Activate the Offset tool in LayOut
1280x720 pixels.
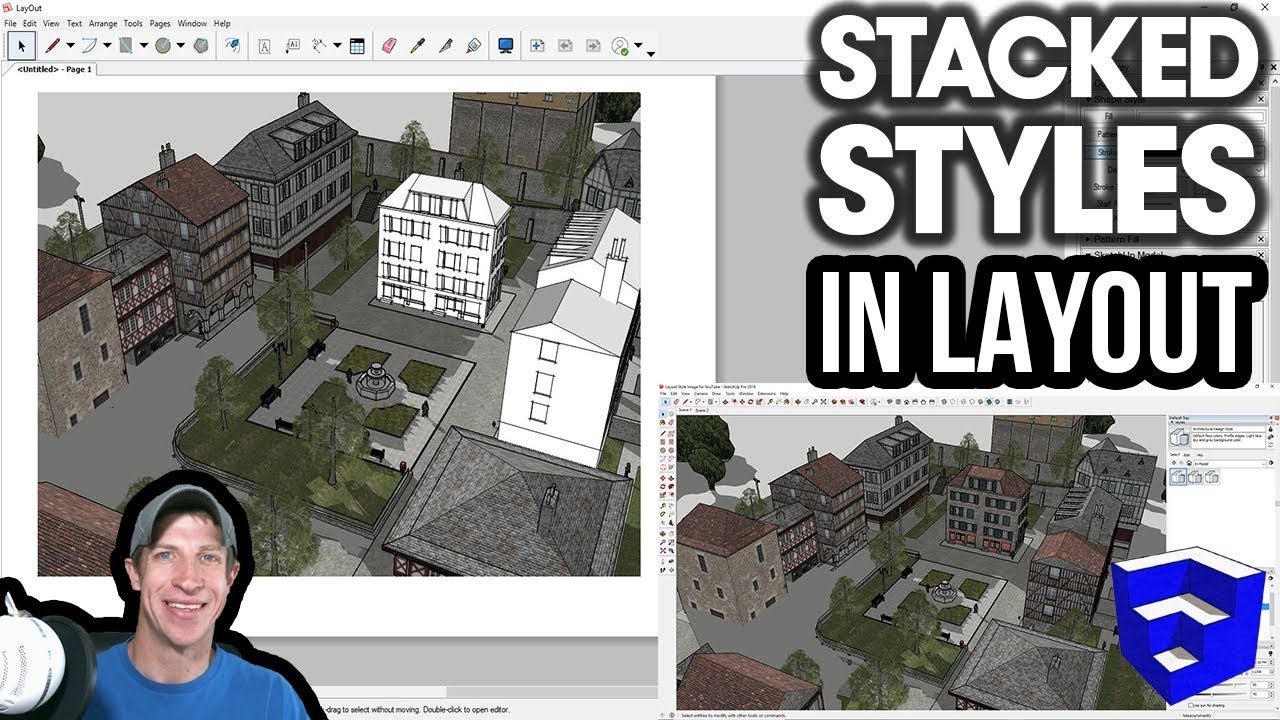point(232,45)
